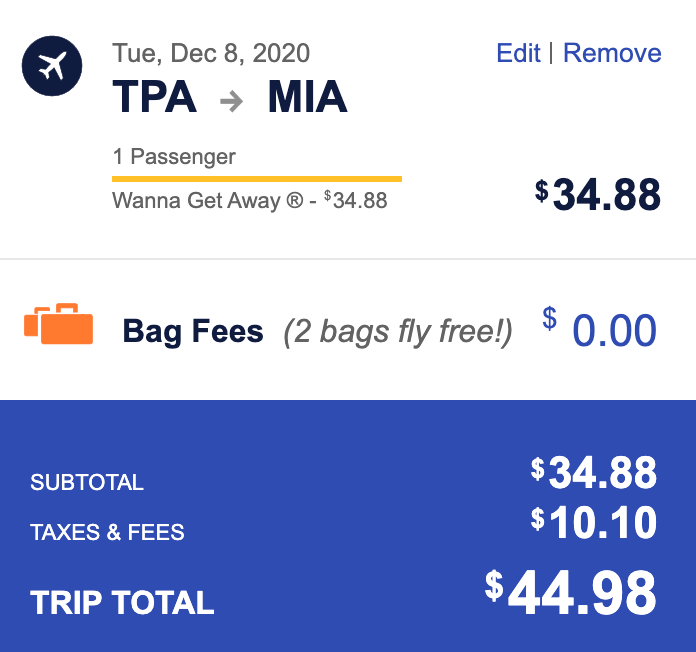Click the yellow fare type underline bar
Image resolution: width=696 pixels, height=652 pixels.
coord(257,179)
